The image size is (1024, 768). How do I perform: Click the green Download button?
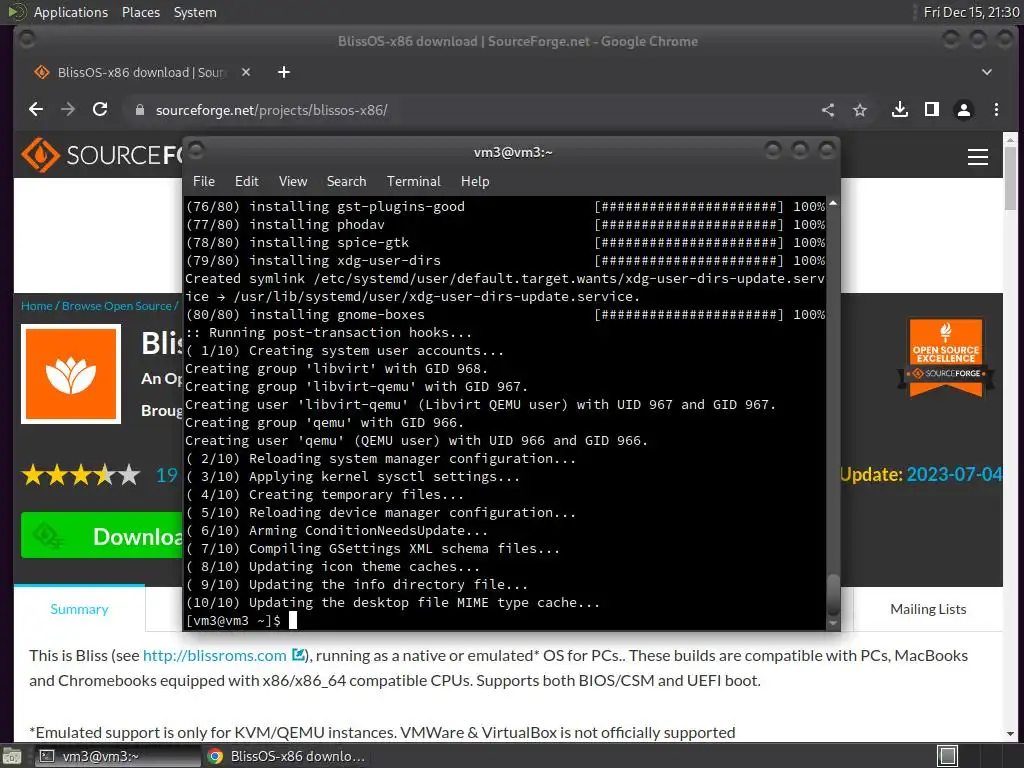[x=102, y=536]
